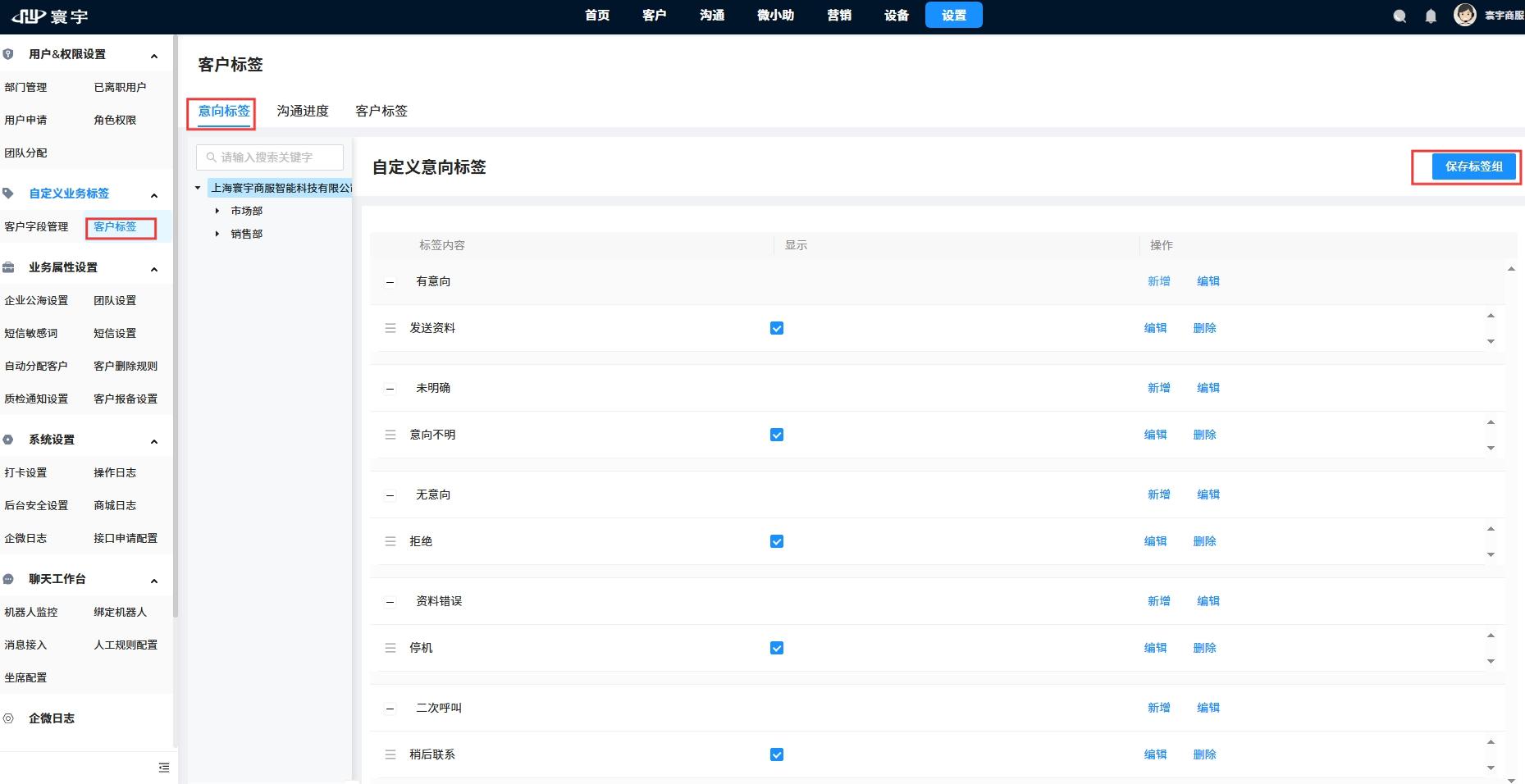
Task: Move 意向不明 tag up with arrow
Action: pyautogui.click(x=1491, y=422)
